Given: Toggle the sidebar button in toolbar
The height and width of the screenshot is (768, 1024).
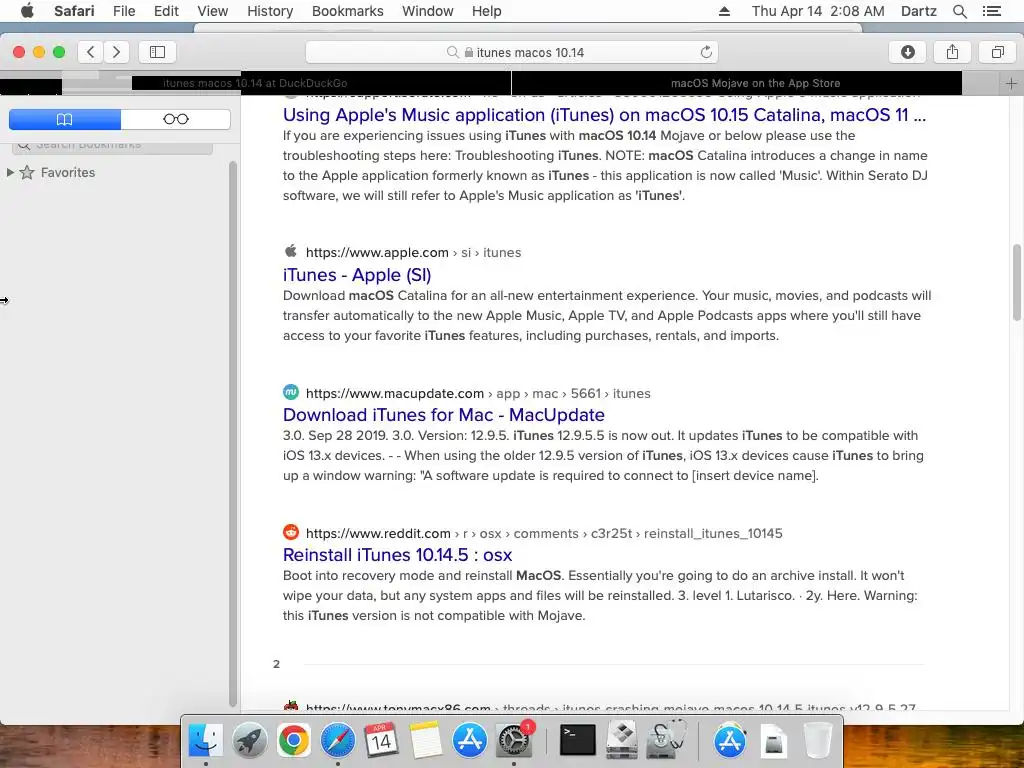Looking at the screenshot, I should [157, 52].
